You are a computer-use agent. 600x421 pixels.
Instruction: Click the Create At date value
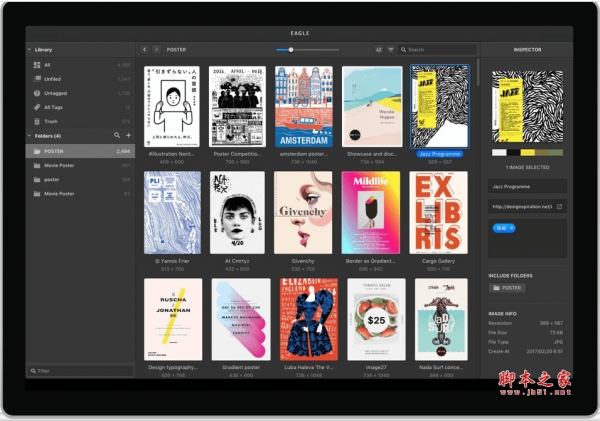(545, 351)
